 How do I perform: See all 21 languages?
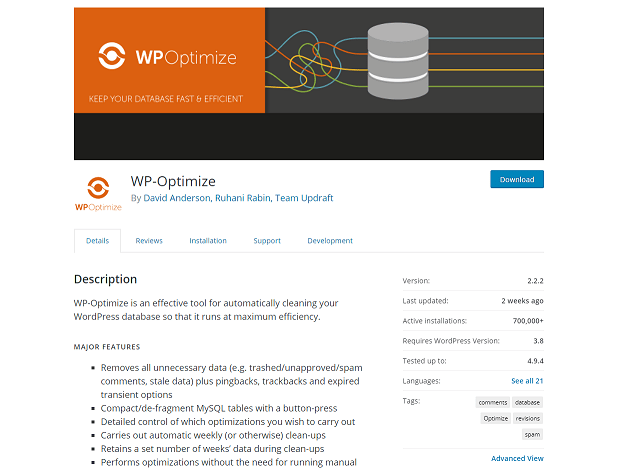527,381
